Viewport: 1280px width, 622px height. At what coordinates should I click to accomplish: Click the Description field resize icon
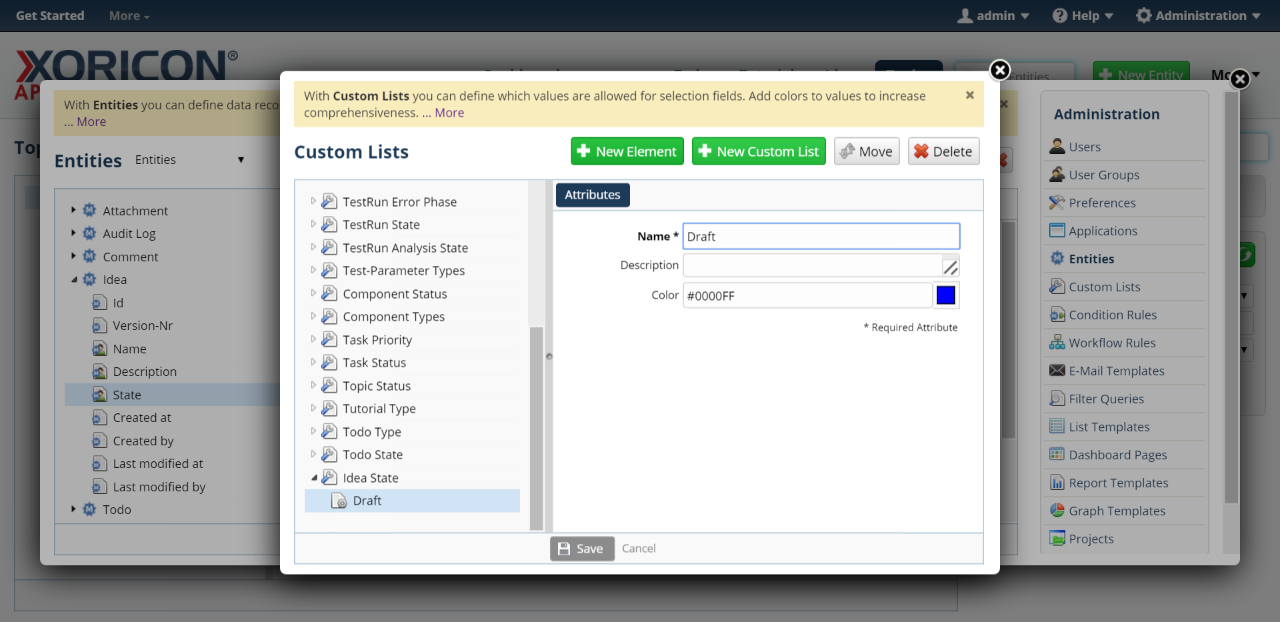click(x=950, y=266)
